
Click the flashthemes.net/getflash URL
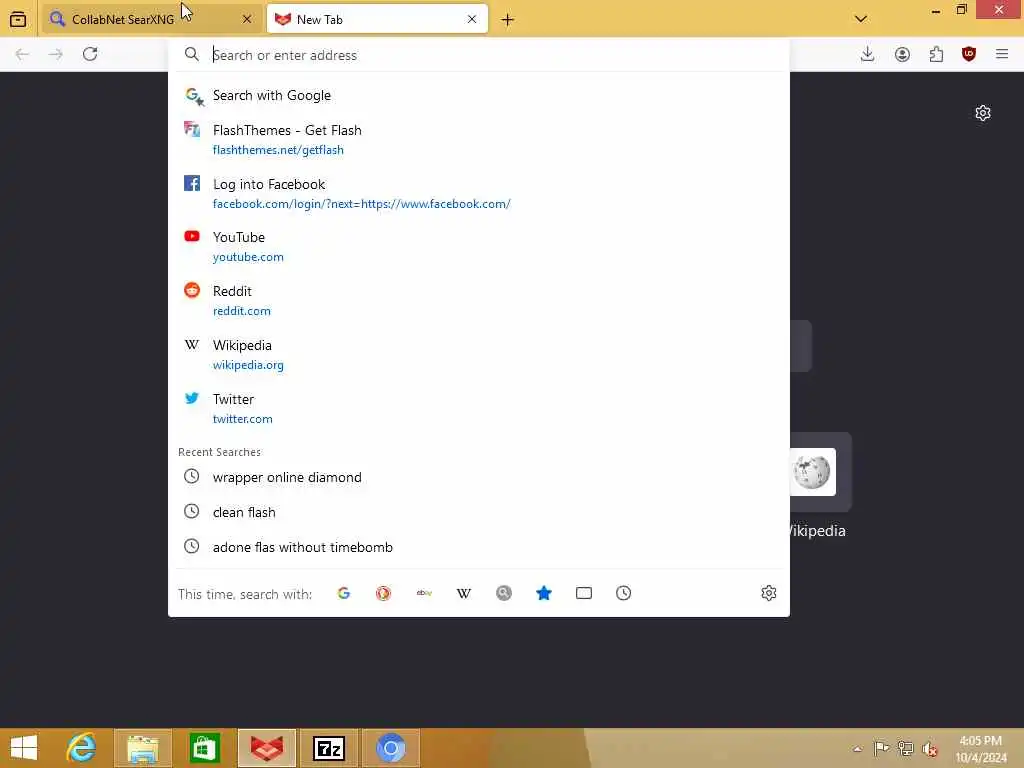(x=278, y=150)
